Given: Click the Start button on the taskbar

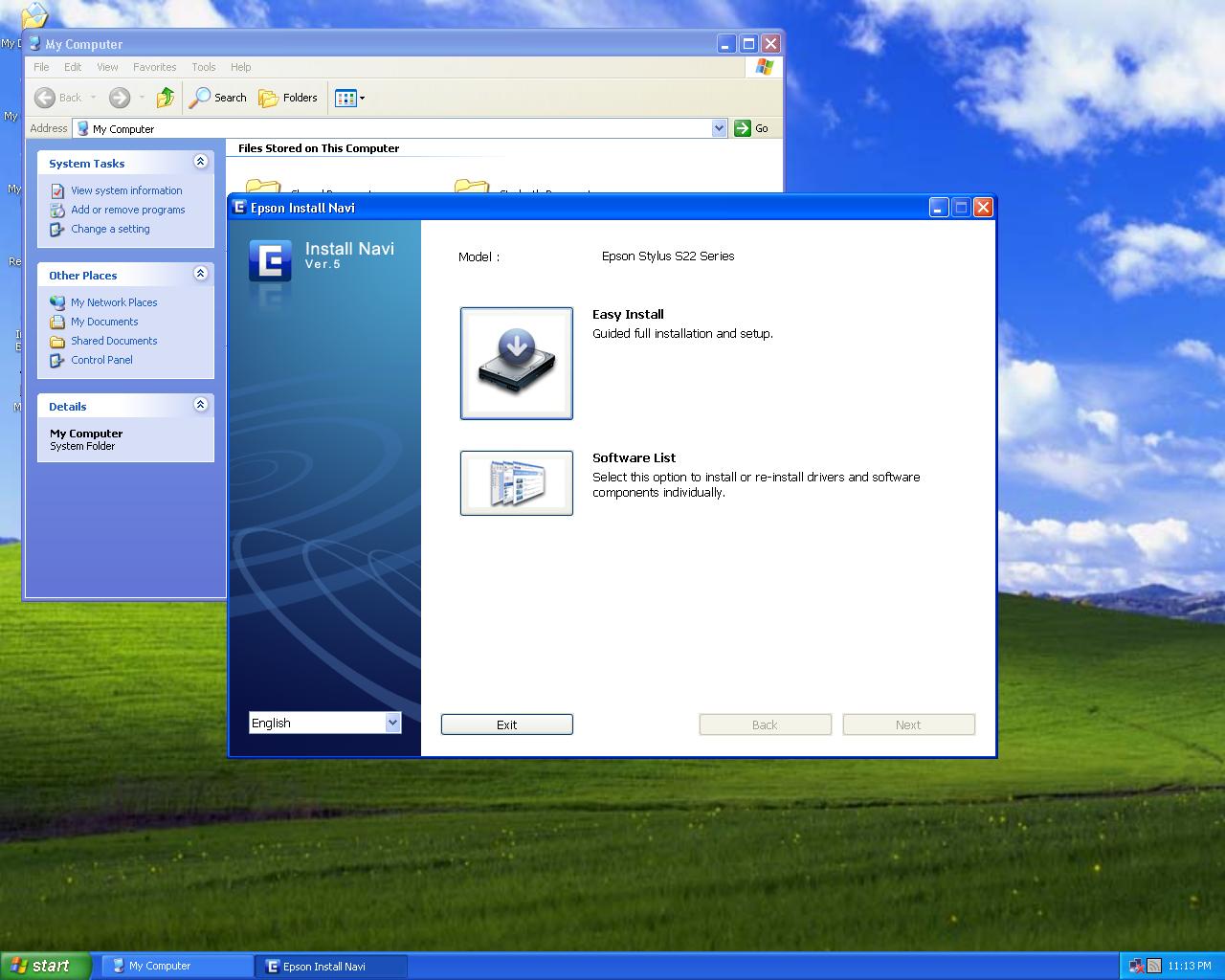Looking at the screenshot, I should click(47, 965).
